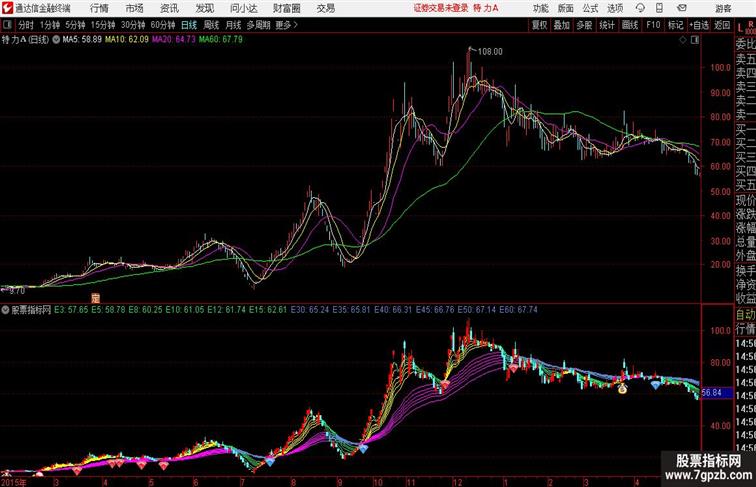Open the 财富圈 menu
The height and width of the screenshot is (487, 756).
pos(286,8)
